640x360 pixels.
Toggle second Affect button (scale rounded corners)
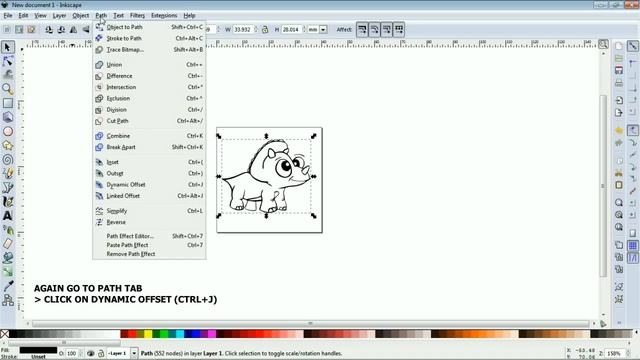(x=374, y=29)
